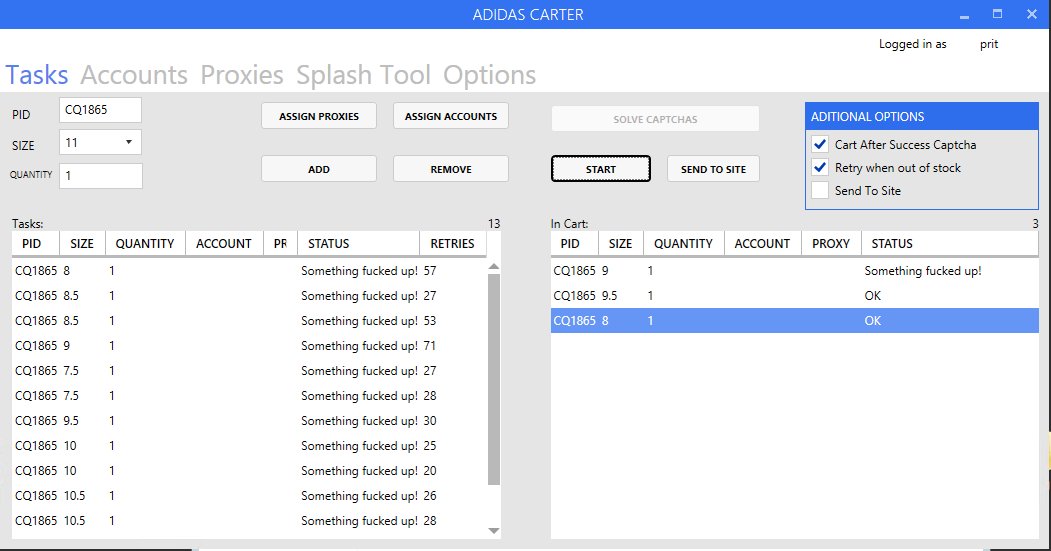Click the ASSIGN PROXIES button
Image resolution: width=1051 pixels, height=551 pixels.
pos(319,116)
